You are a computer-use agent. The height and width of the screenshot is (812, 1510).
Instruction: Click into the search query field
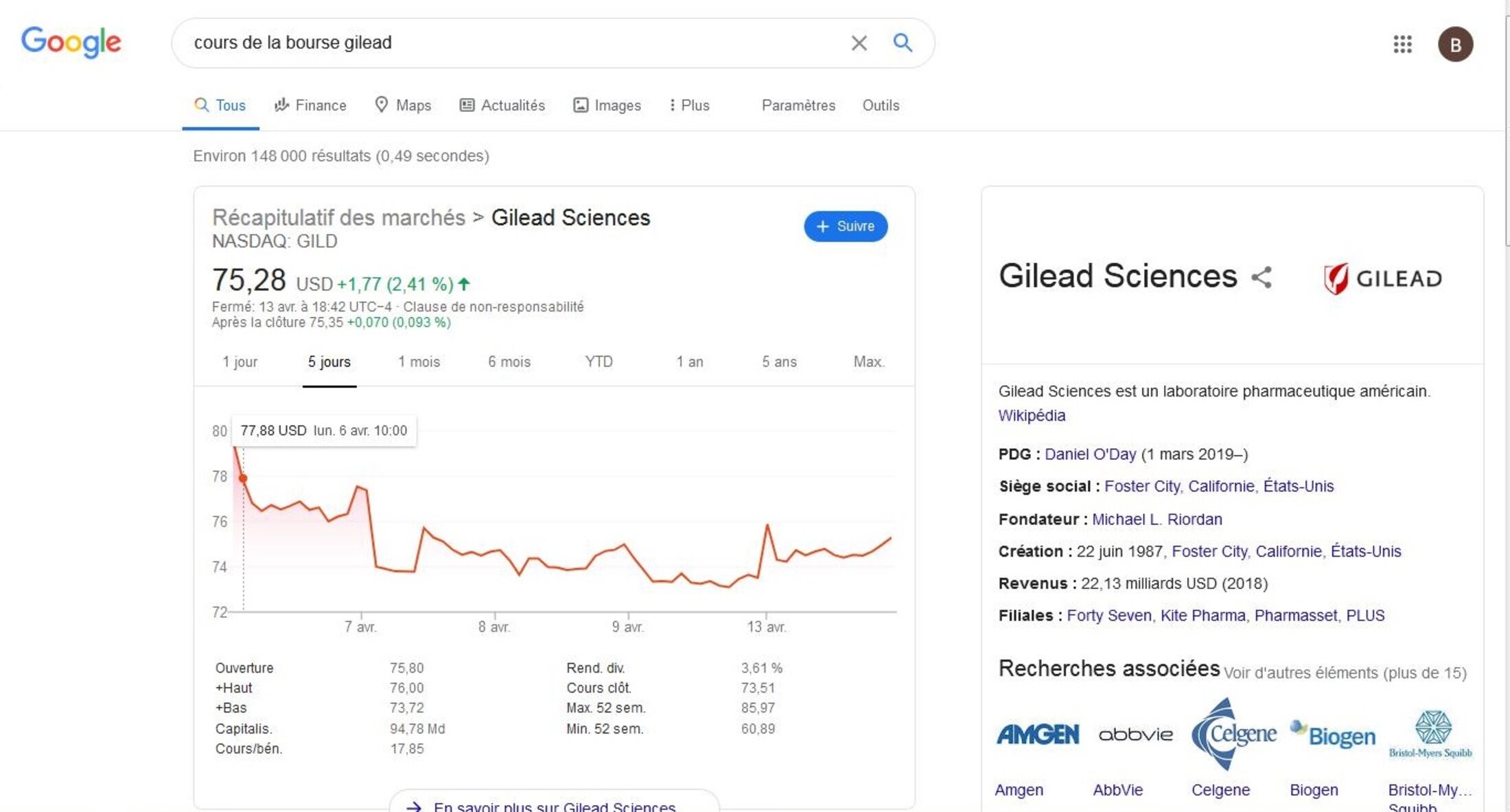(508, 43)
